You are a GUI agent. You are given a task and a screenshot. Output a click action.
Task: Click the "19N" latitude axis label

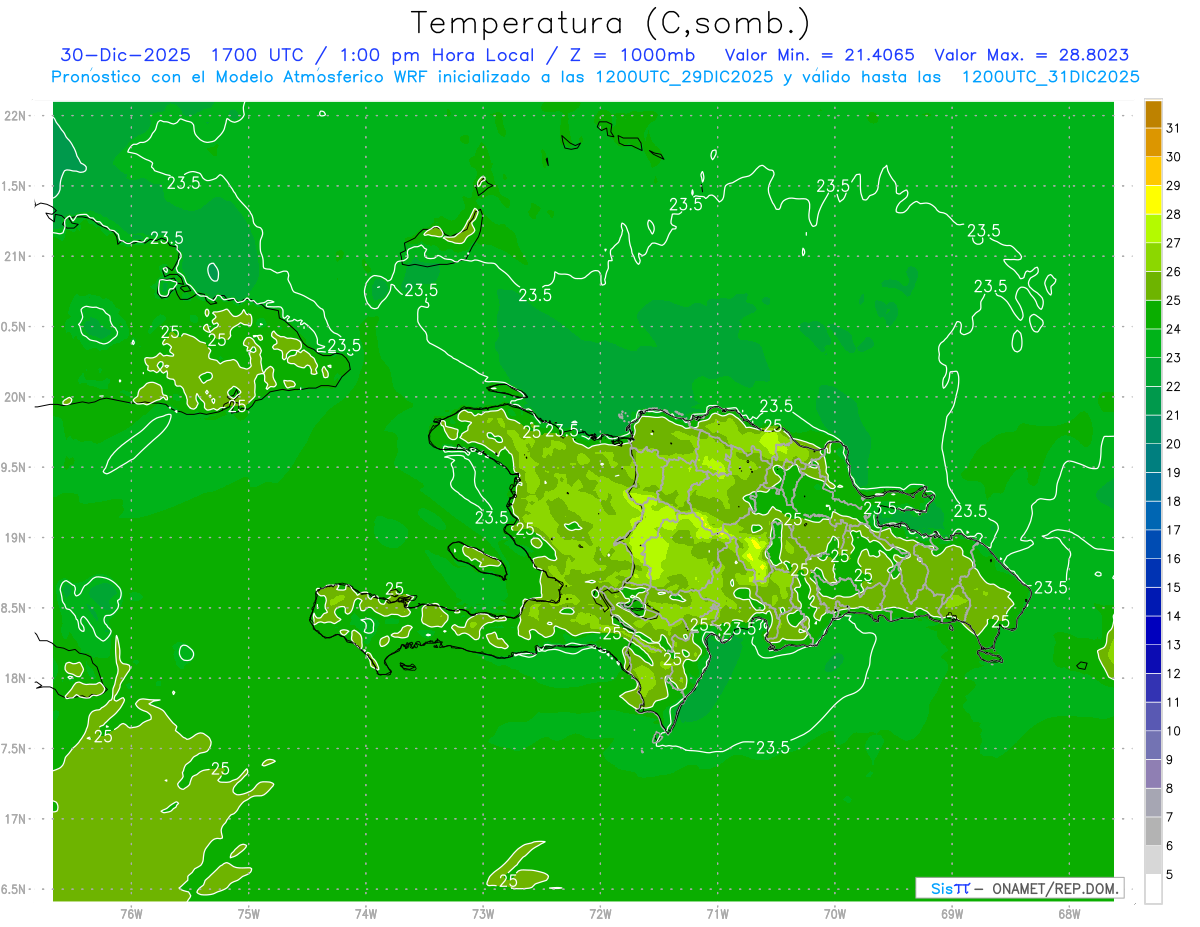pyautogui.click(x=14, y=538)
